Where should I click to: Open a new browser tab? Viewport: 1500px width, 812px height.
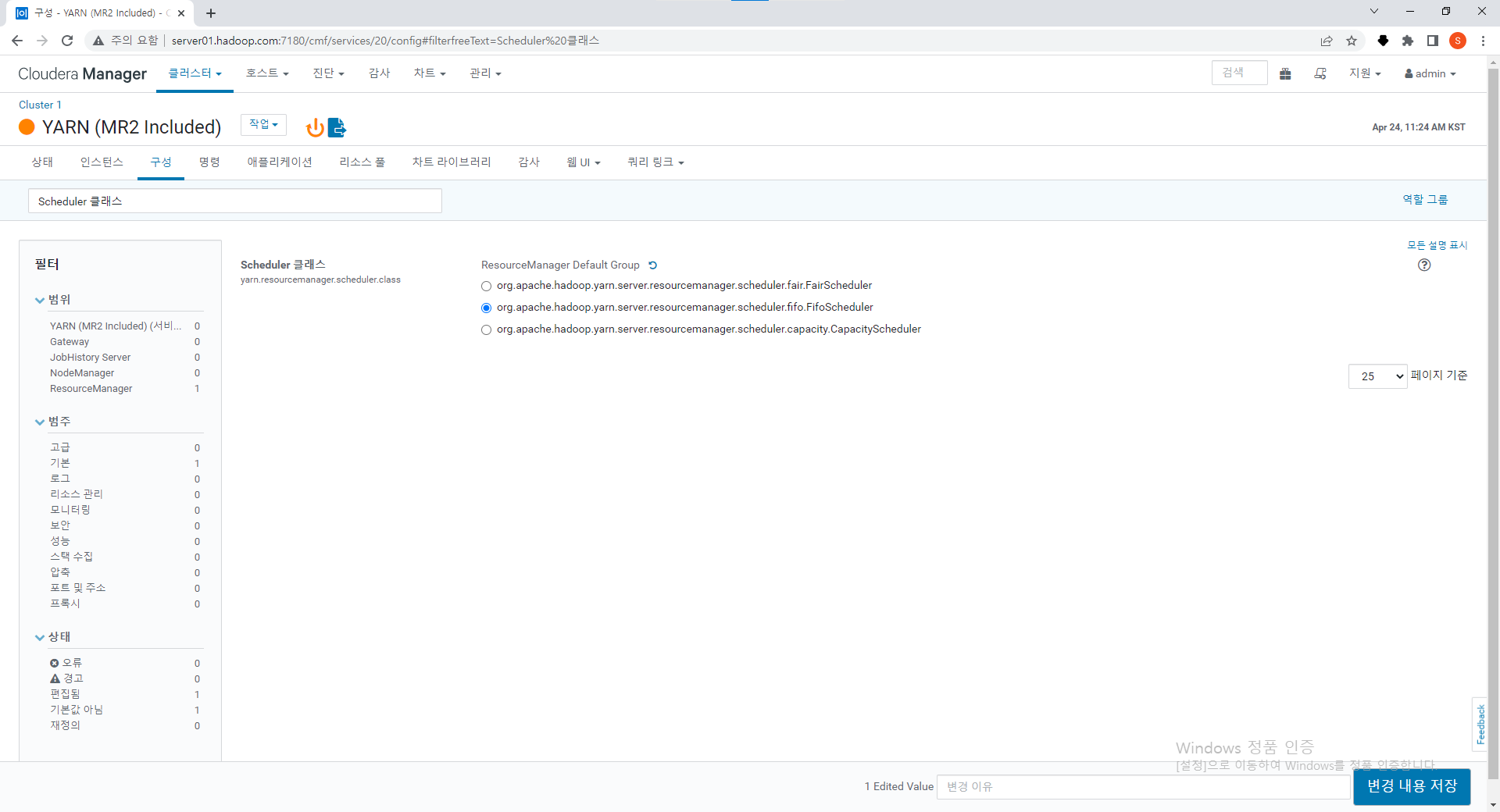211,13
